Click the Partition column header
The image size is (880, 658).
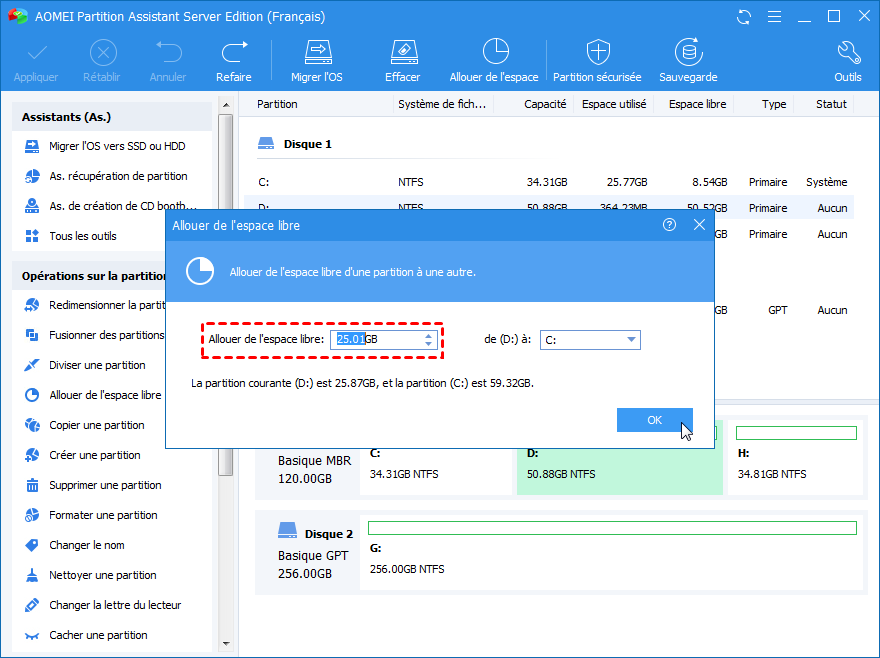tap(277, 104)
